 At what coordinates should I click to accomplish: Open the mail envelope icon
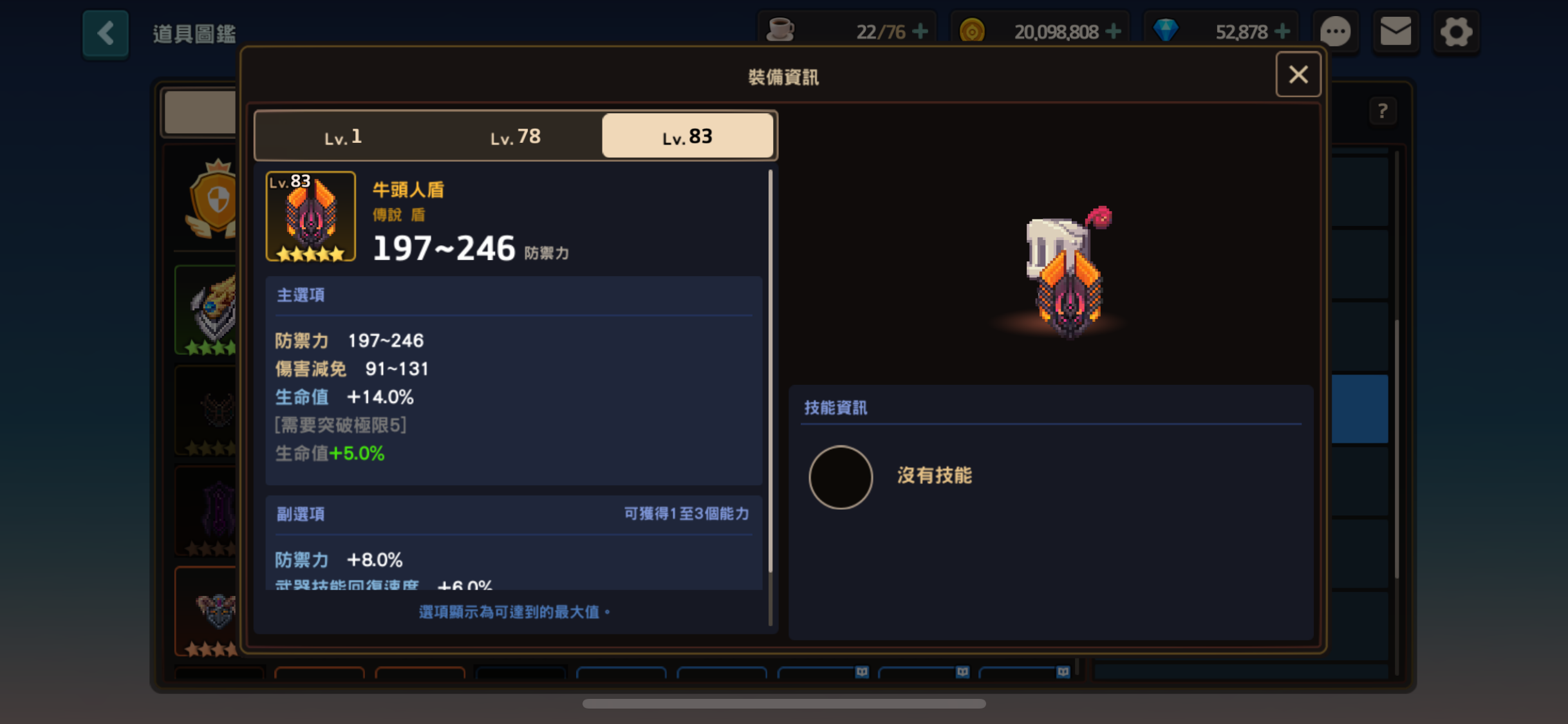tap(1395, 32)
